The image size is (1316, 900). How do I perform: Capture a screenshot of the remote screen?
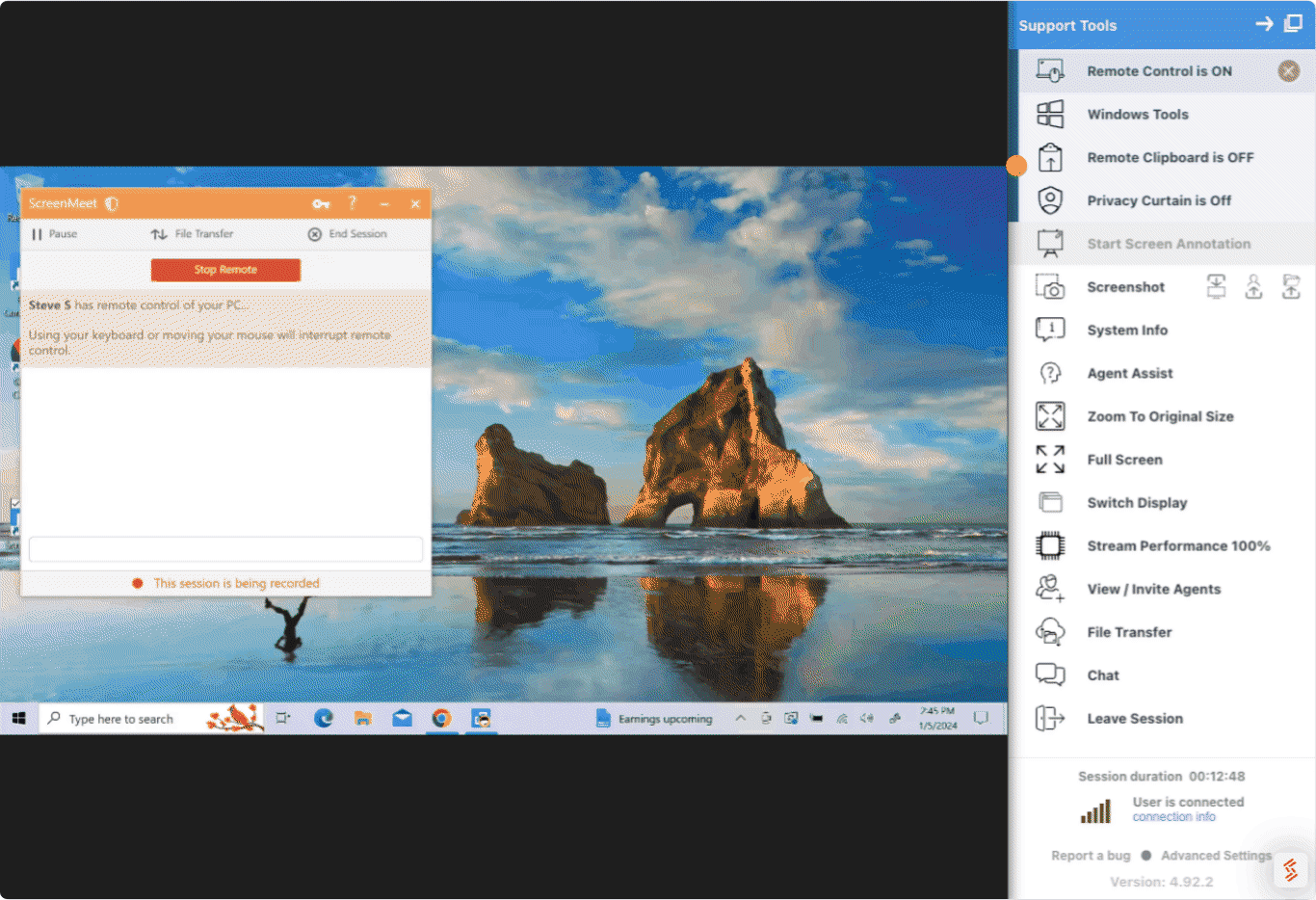[1125, 286]
